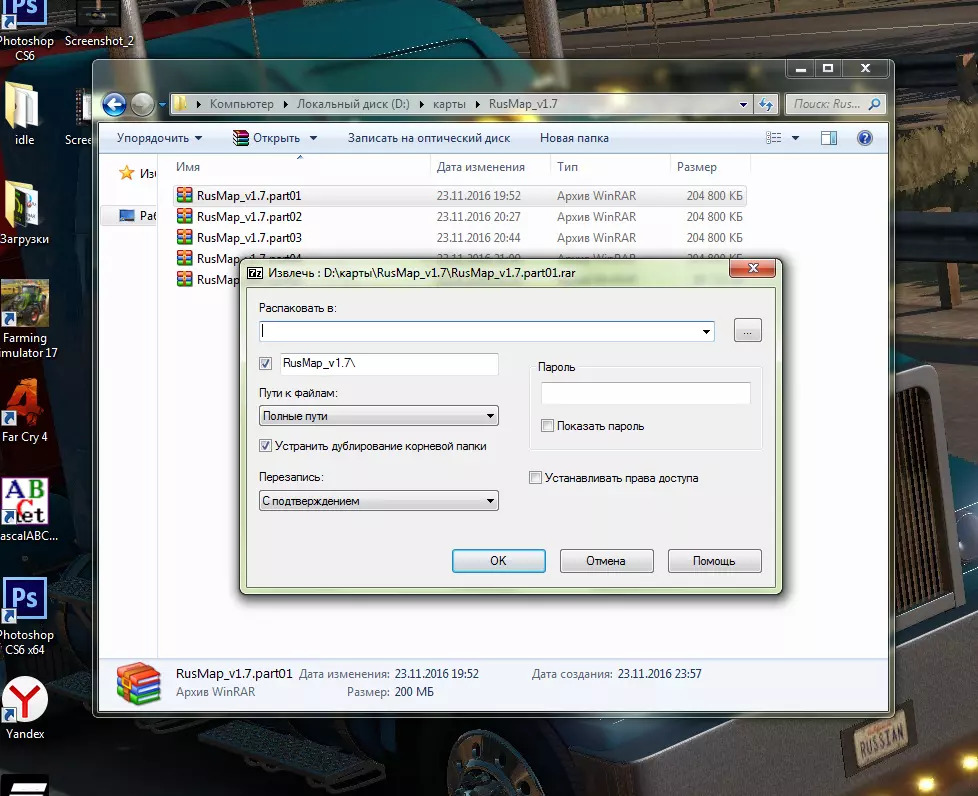Click the Отмена button
This screenshot has height=796, width=978.
point(606,561)
